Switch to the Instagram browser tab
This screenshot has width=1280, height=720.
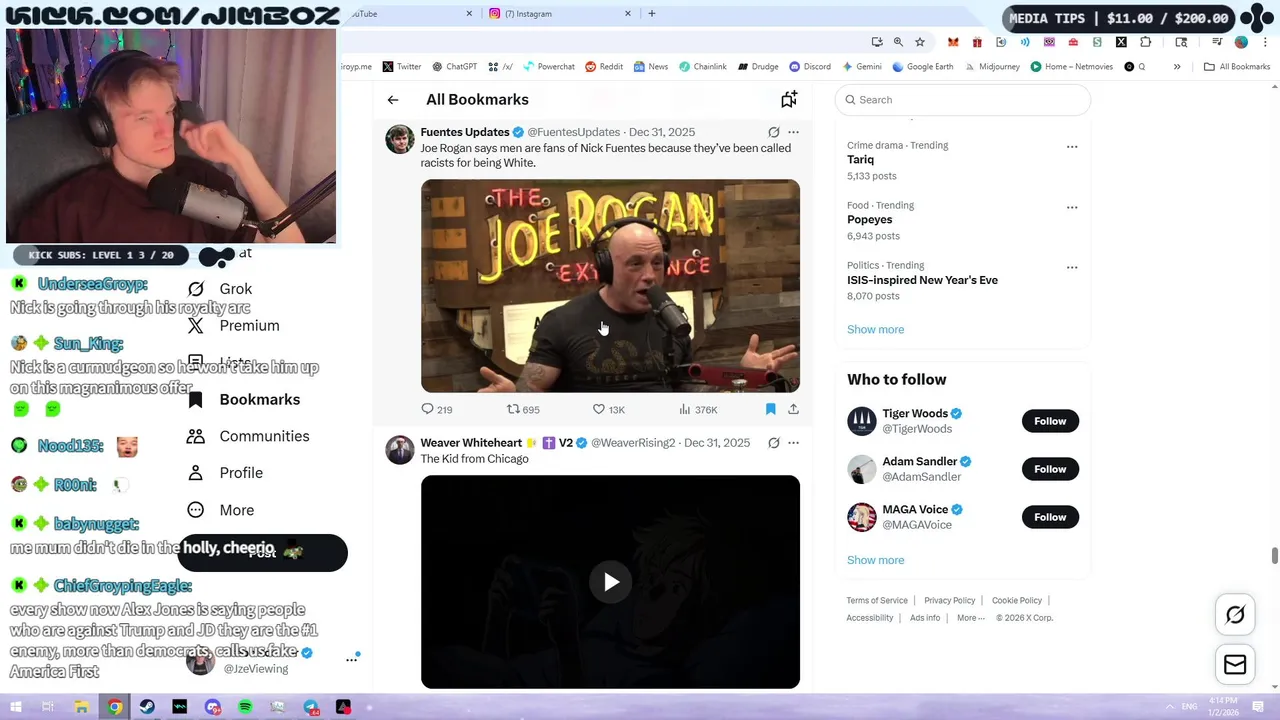click(x=561, y=14)
